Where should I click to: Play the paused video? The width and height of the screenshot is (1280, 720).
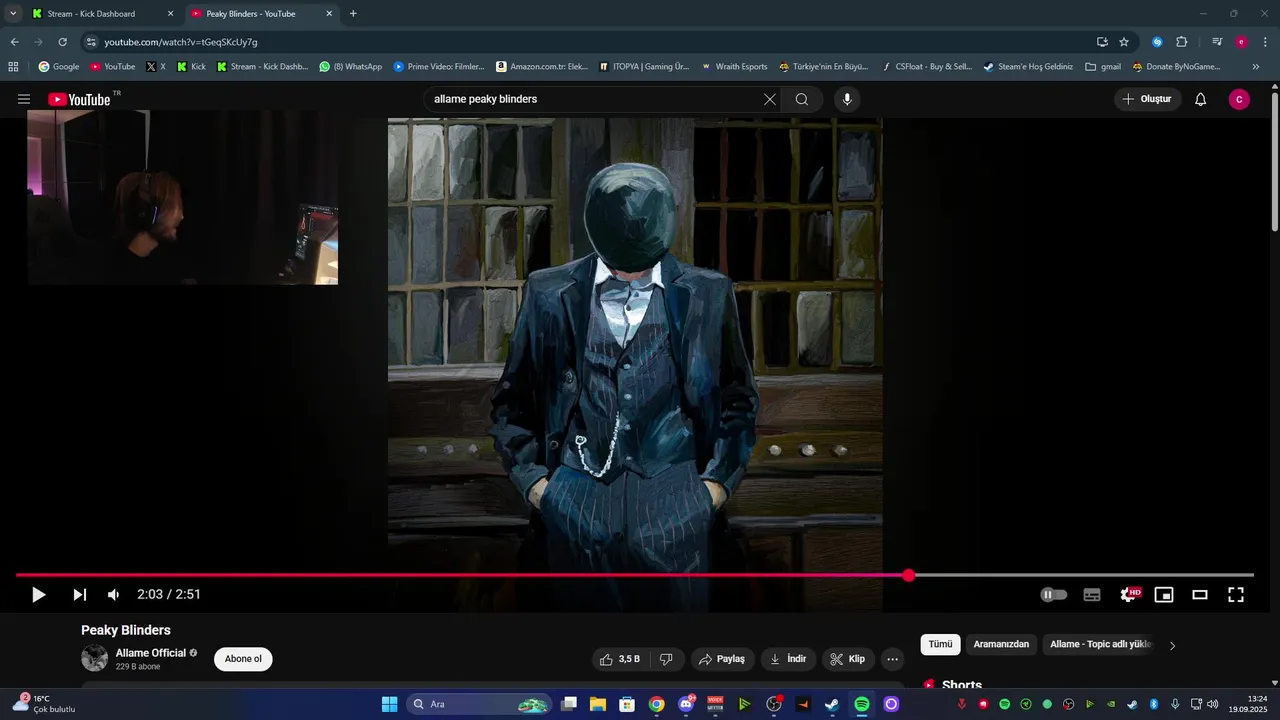pos(39,595)
